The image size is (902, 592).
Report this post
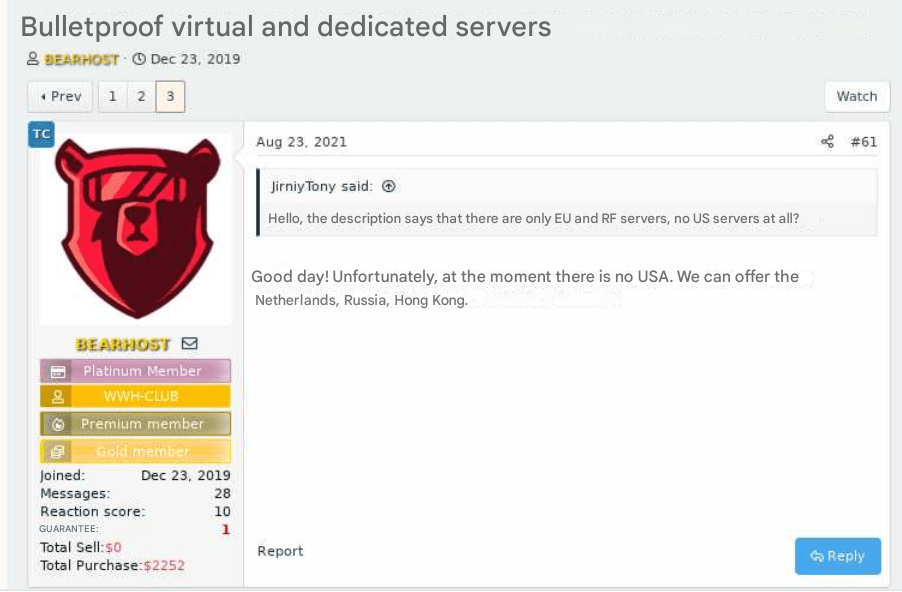(280, 551)
